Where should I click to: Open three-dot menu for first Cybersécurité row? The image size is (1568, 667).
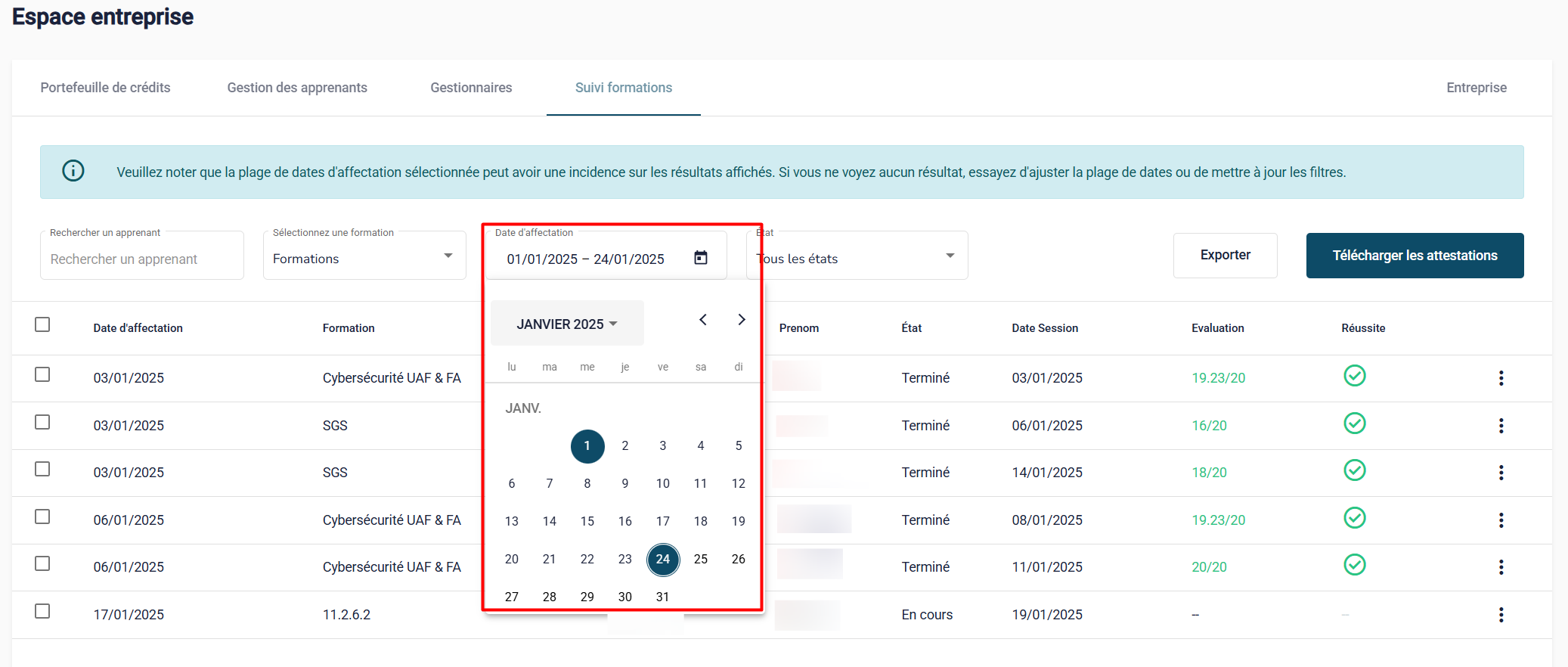pyautogui.click(x=1501, y=378)
